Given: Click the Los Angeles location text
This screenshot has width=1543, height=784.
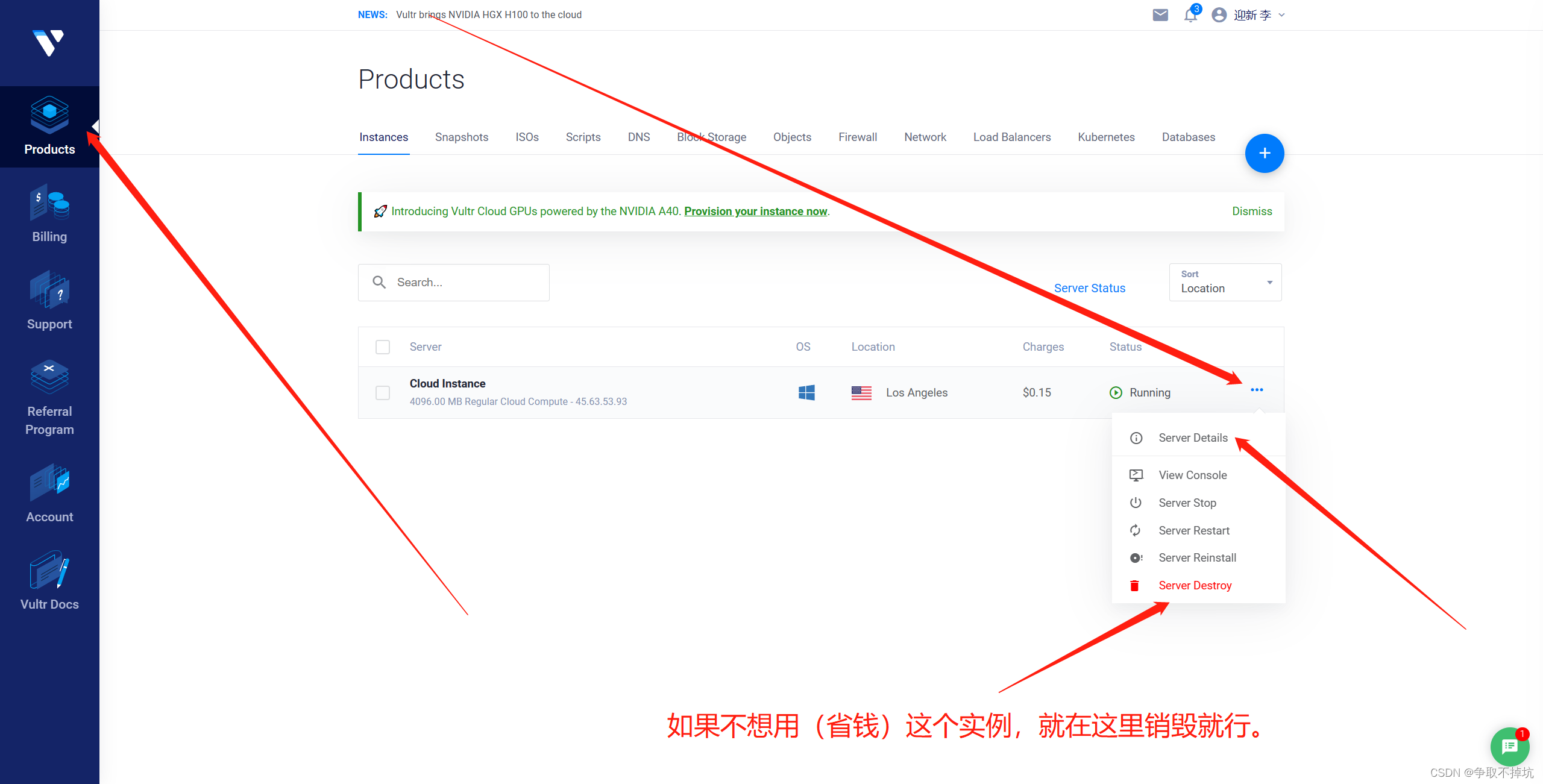Looking at the screenshot, I should click(x=917, y=393).
